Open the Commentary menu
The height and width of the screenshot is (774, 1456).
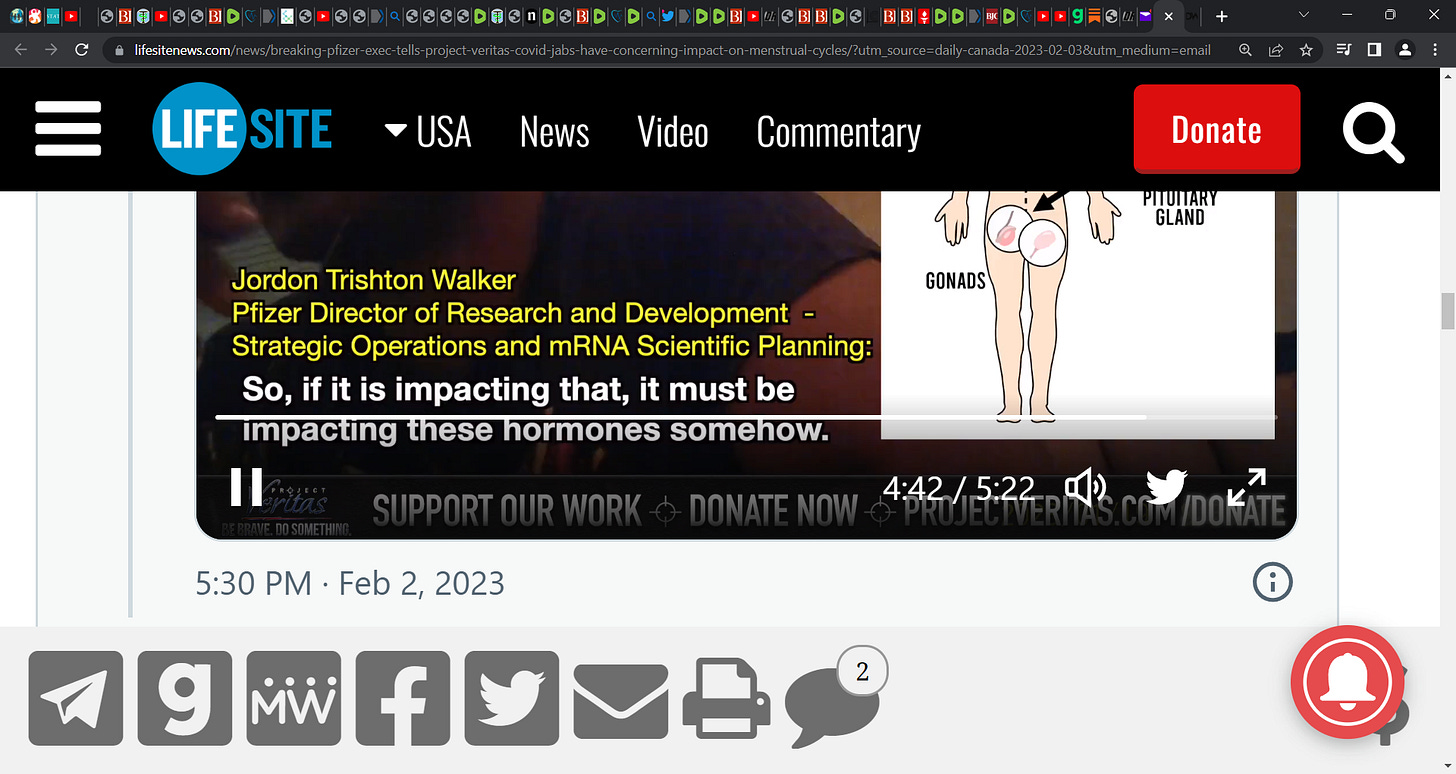click(x=839, y=131)
